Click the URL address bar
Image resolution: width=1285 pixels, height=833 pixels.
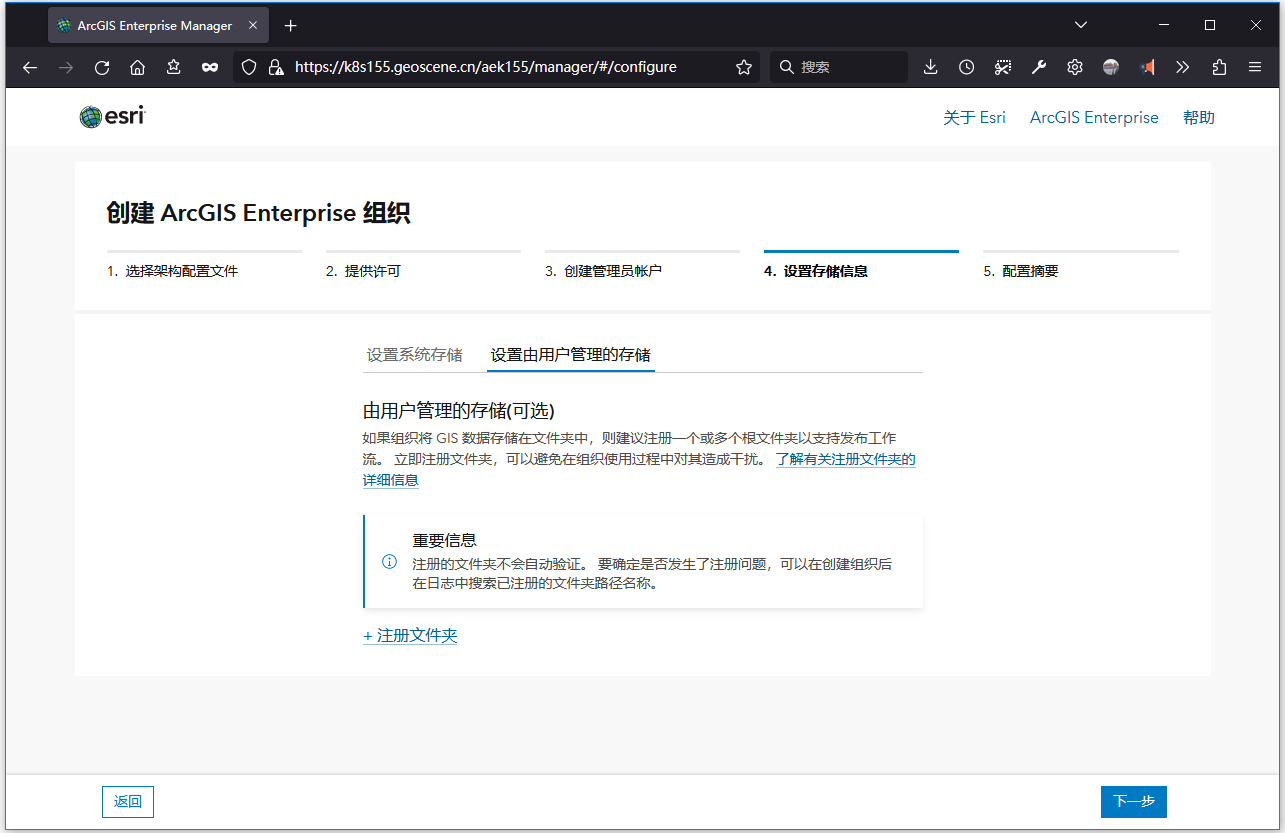(x=498, y=67)
